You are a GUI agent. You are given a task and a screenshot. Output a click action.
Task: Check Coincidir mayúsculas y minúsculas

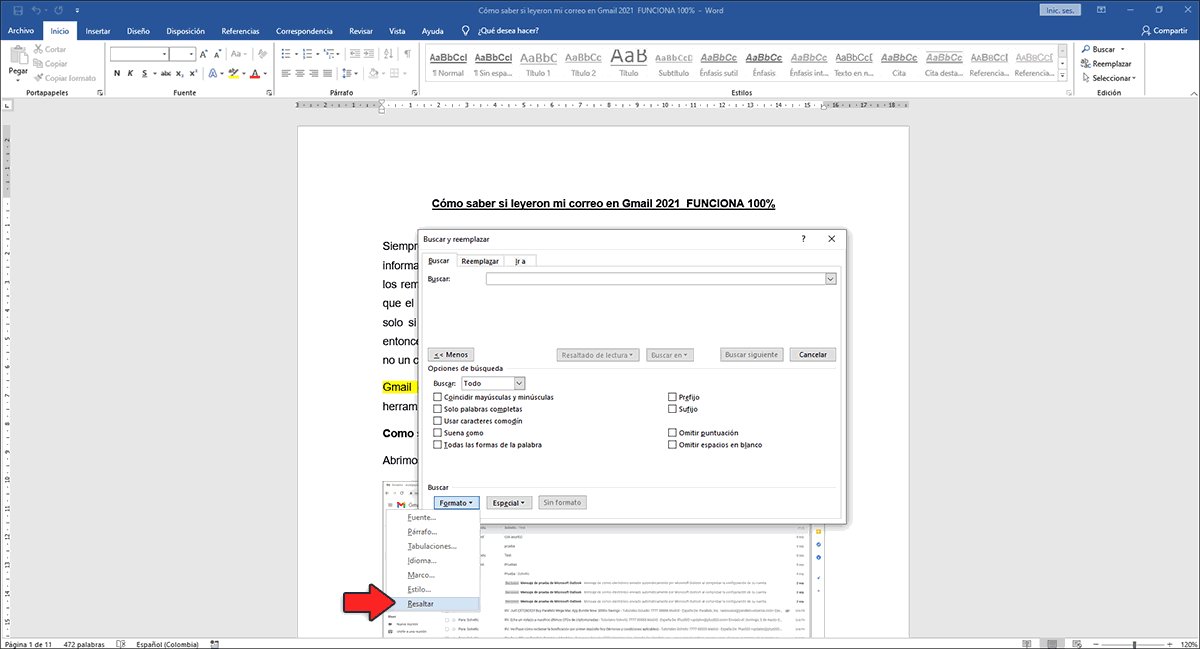(x=437, y=397)
